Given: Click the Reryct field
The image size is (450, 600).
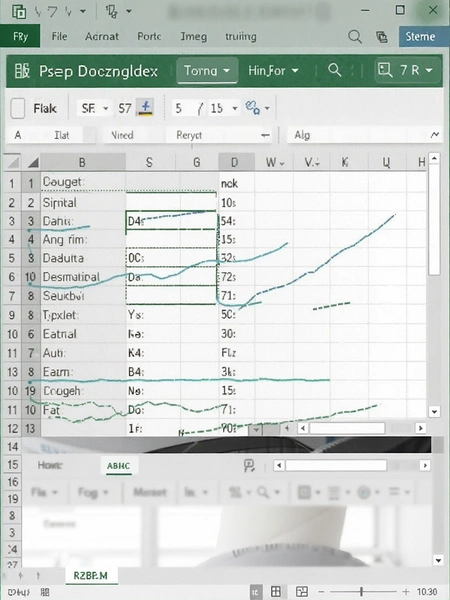Looking at the screenshot, I should 218,135.
